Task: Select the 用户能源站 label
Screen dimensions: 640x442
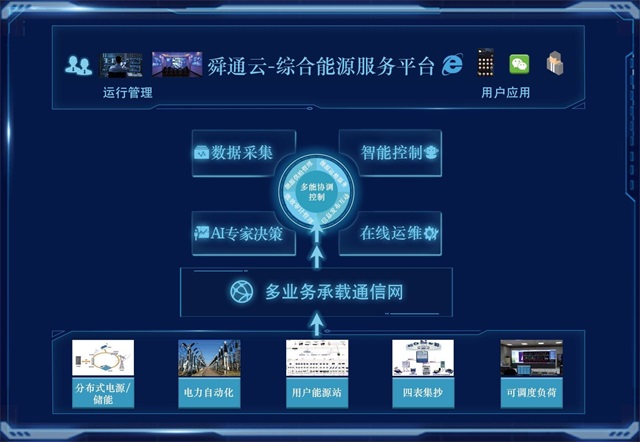Action: click(317, 393)
